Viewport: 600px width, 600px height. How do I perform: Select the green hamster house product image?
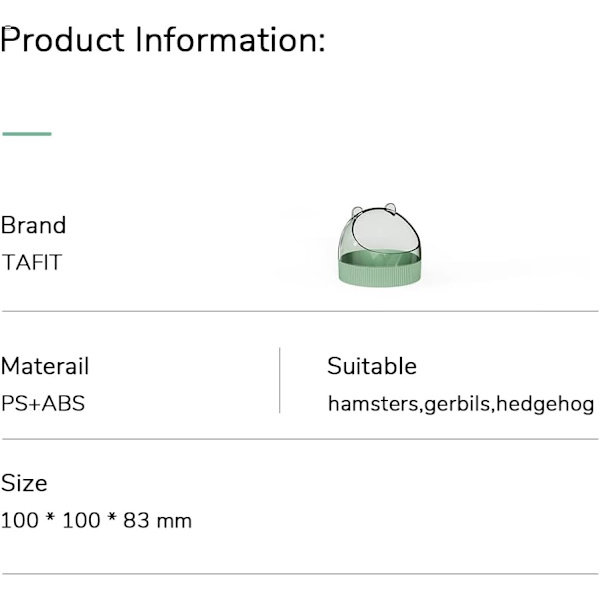[380, 245]
